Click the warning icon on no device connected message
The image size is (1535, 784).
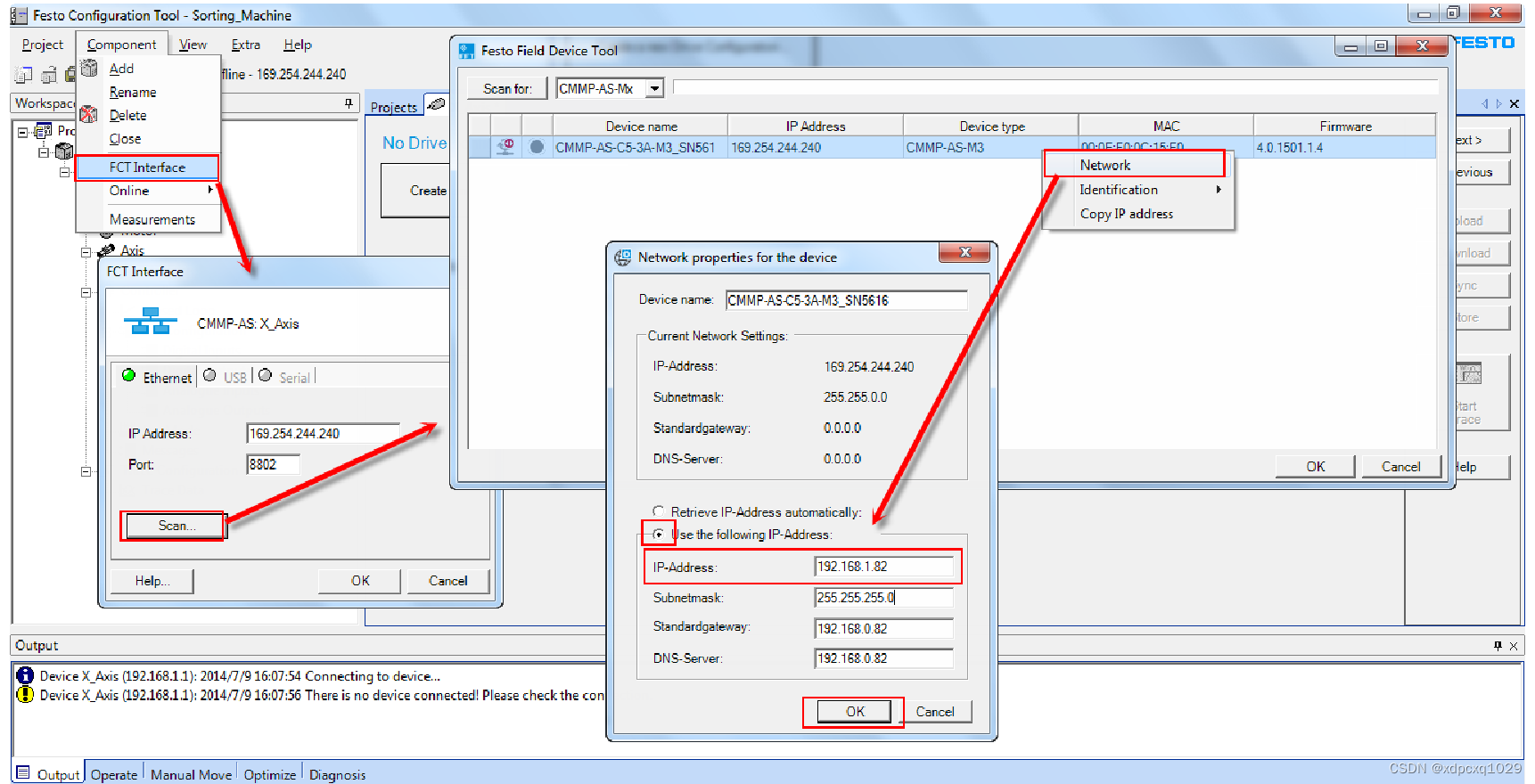pyautogui.click(x=25, y=694)
